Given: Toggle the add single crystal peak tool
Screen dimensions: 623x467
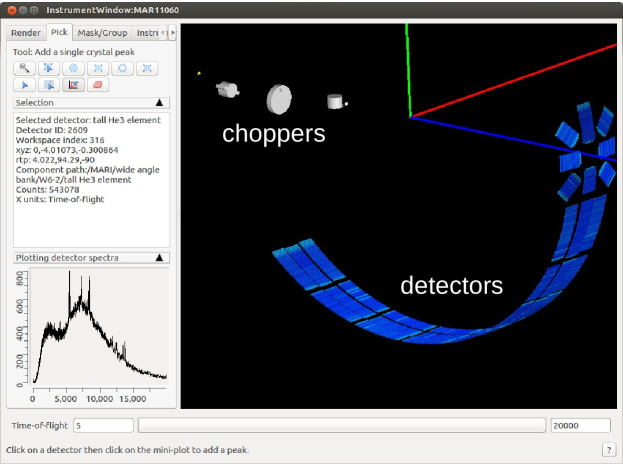Looking at the screenshot, I should click(x=72, y=85).
